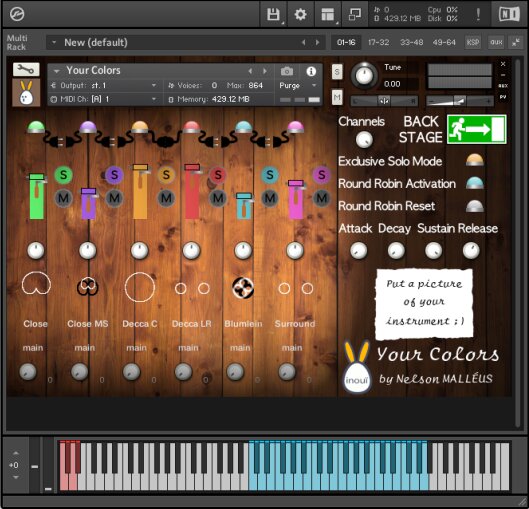Switch to the 33-48 rack page

pos(411,42)
